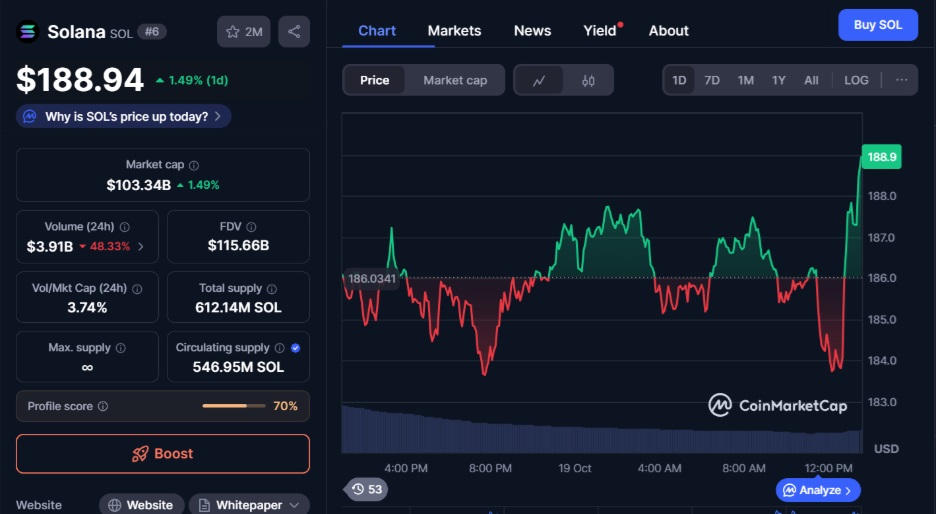Select the Market cap chart toggle
Screen dimensions: 936x514
(455, 80)
